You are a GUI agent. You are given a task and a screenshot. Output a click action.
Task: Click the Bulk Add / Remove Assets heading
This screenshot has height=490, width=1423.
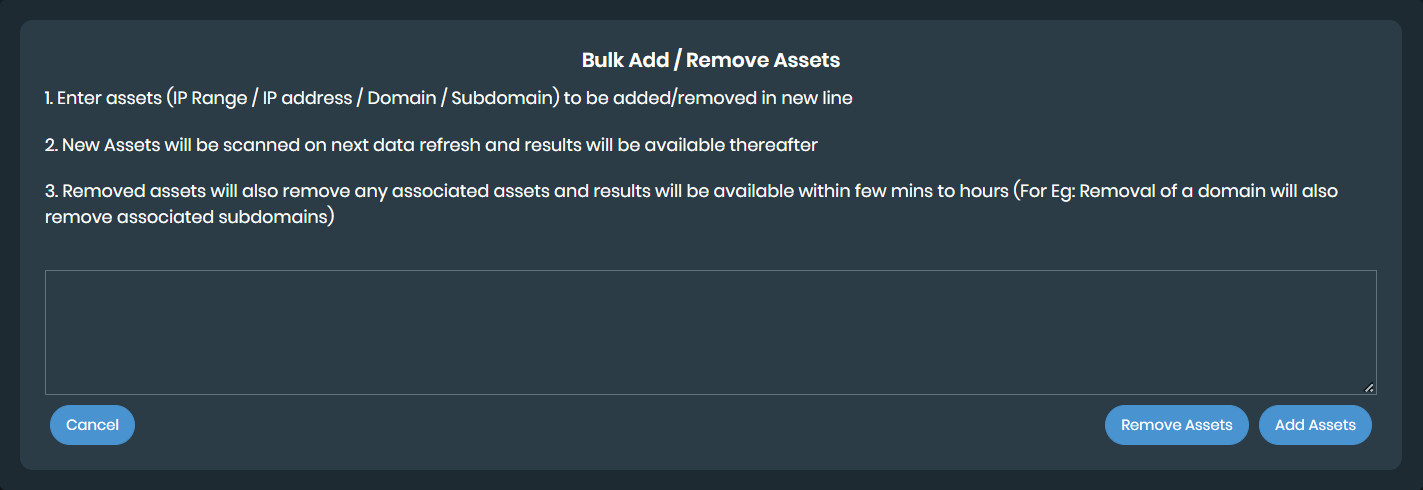click(710, 60)
